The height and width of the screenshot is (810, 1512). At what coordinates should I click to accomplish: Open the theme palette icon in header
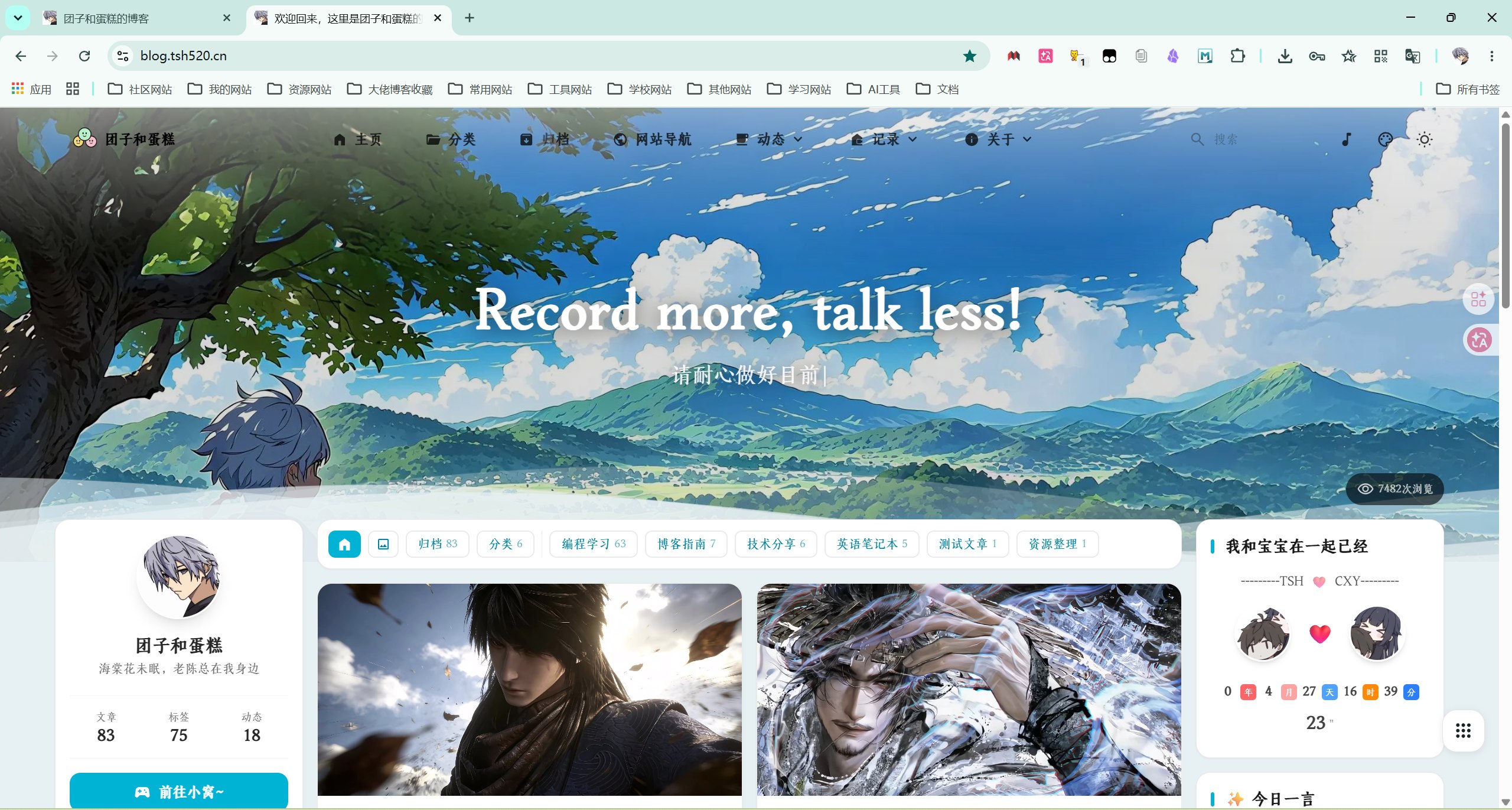(x=1385, y=139)
